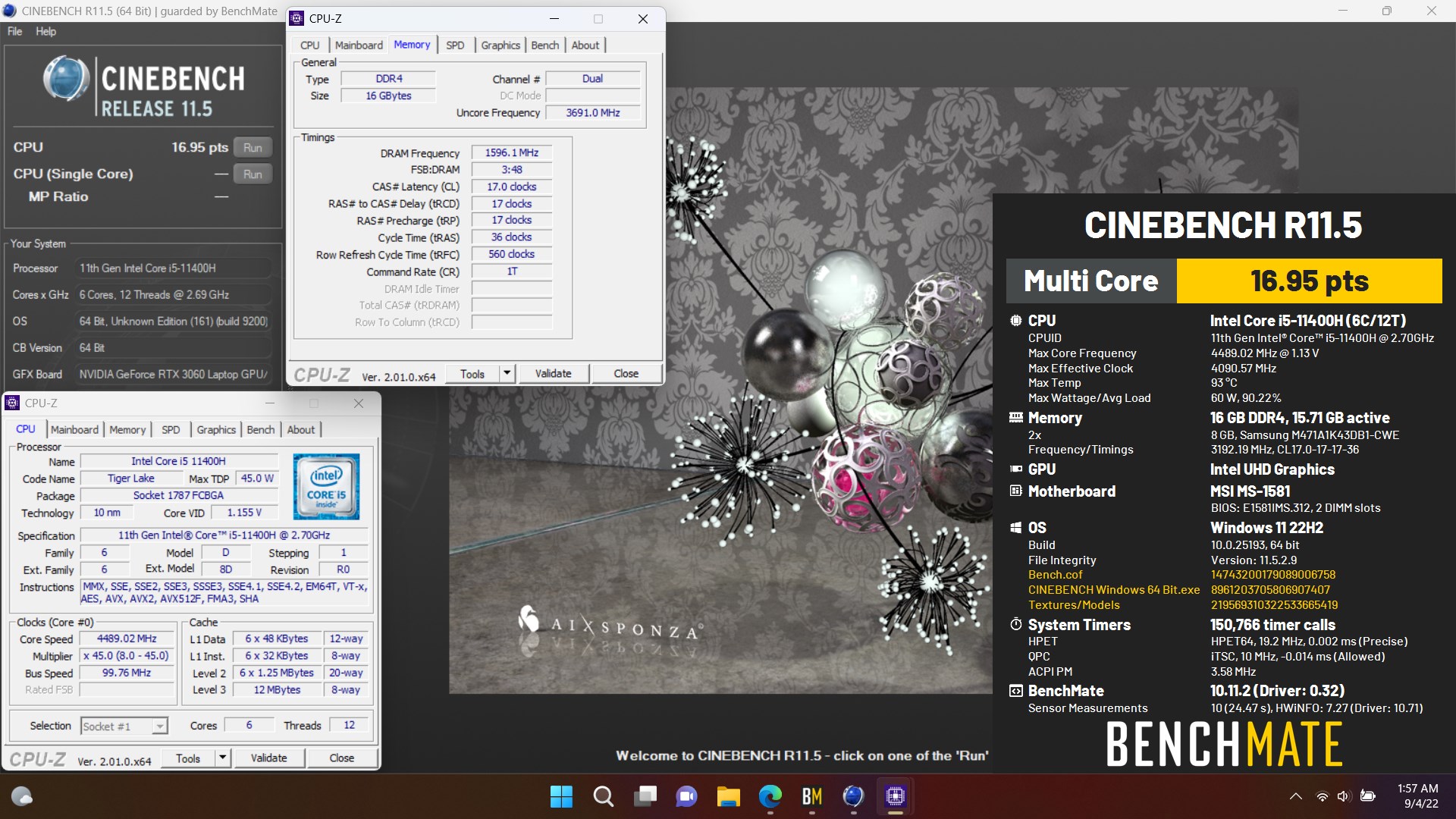
Task: Click Cinebench globe logo
Action: 66,78
